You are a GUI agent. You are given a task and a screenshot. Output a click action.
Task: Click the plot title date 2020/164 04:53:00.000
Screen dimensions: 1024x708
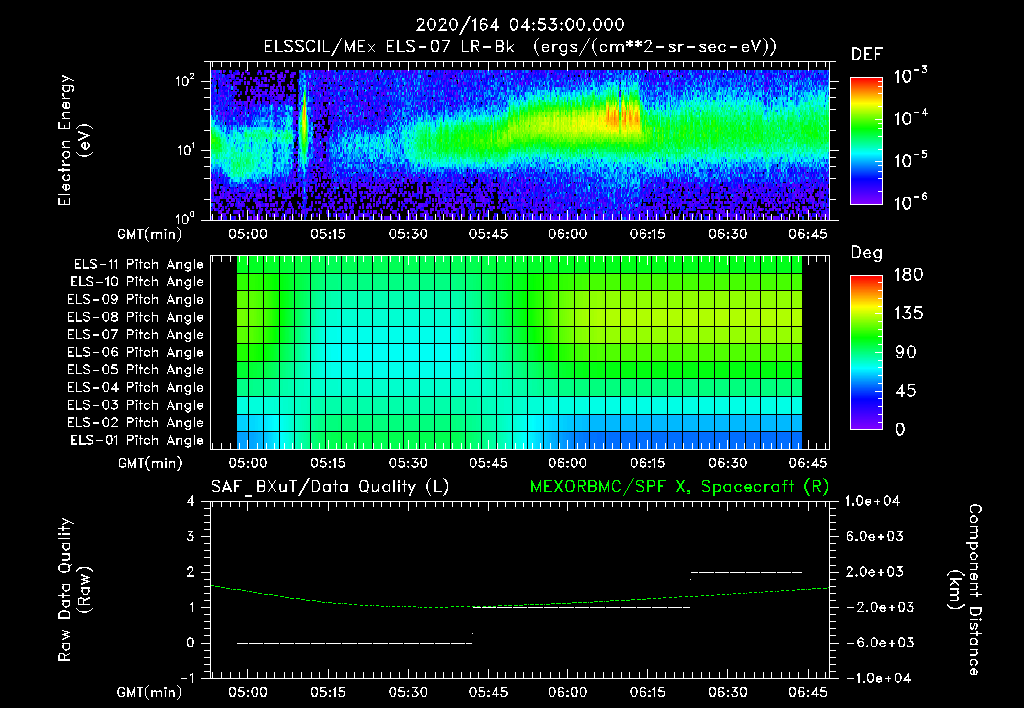(520, 25)
